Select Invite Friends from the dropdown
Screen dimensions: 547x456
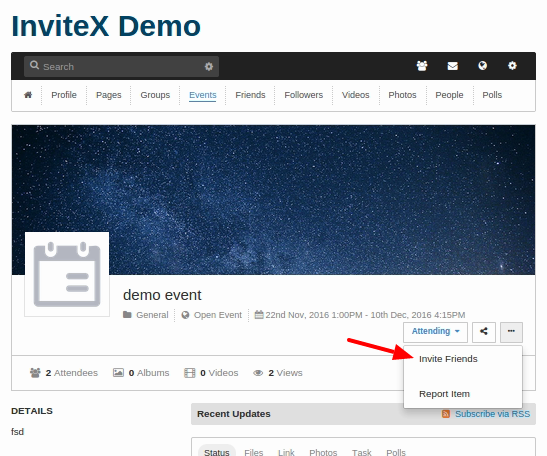click(x=448, y=359)
